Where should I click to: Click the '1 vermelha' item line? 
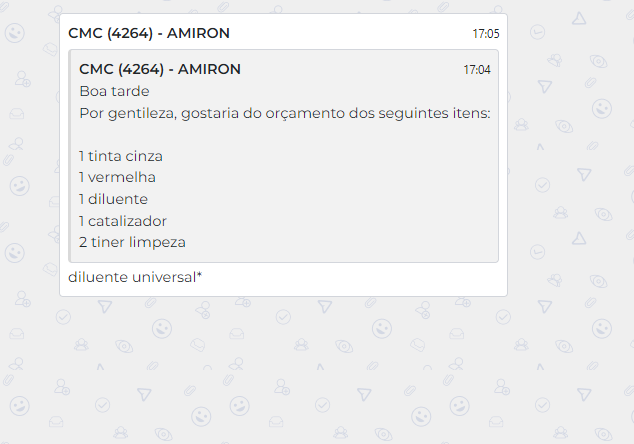[x=117, y=177]
